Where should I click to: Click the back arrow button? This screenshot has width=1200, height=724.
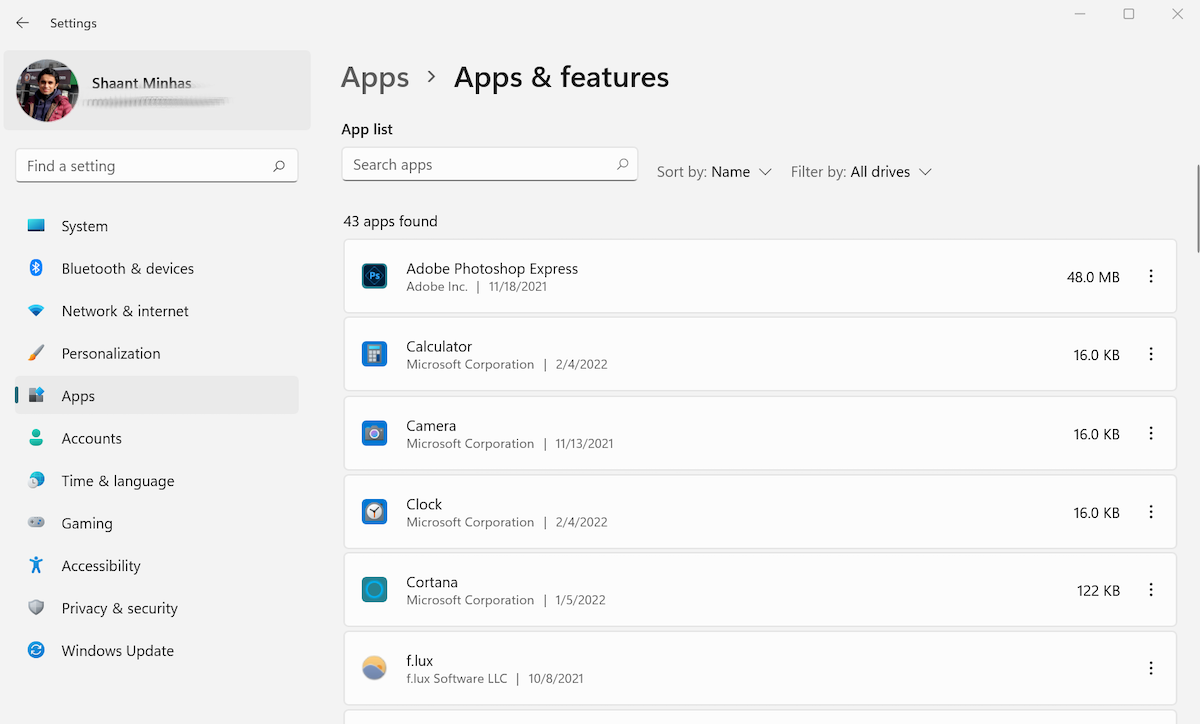pos(22,22)
